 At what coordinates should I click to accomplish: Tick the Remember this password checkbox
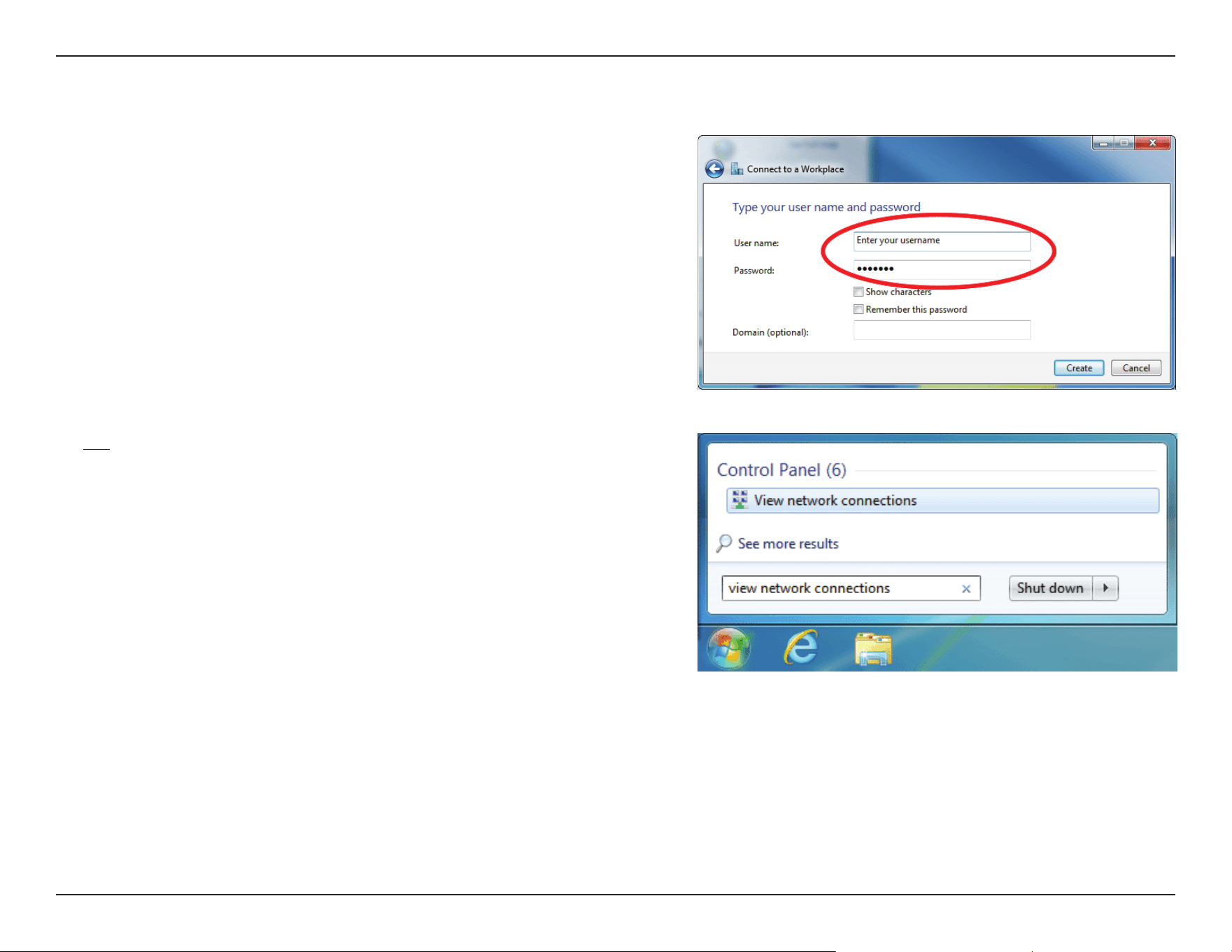click(x=858, y=309)
